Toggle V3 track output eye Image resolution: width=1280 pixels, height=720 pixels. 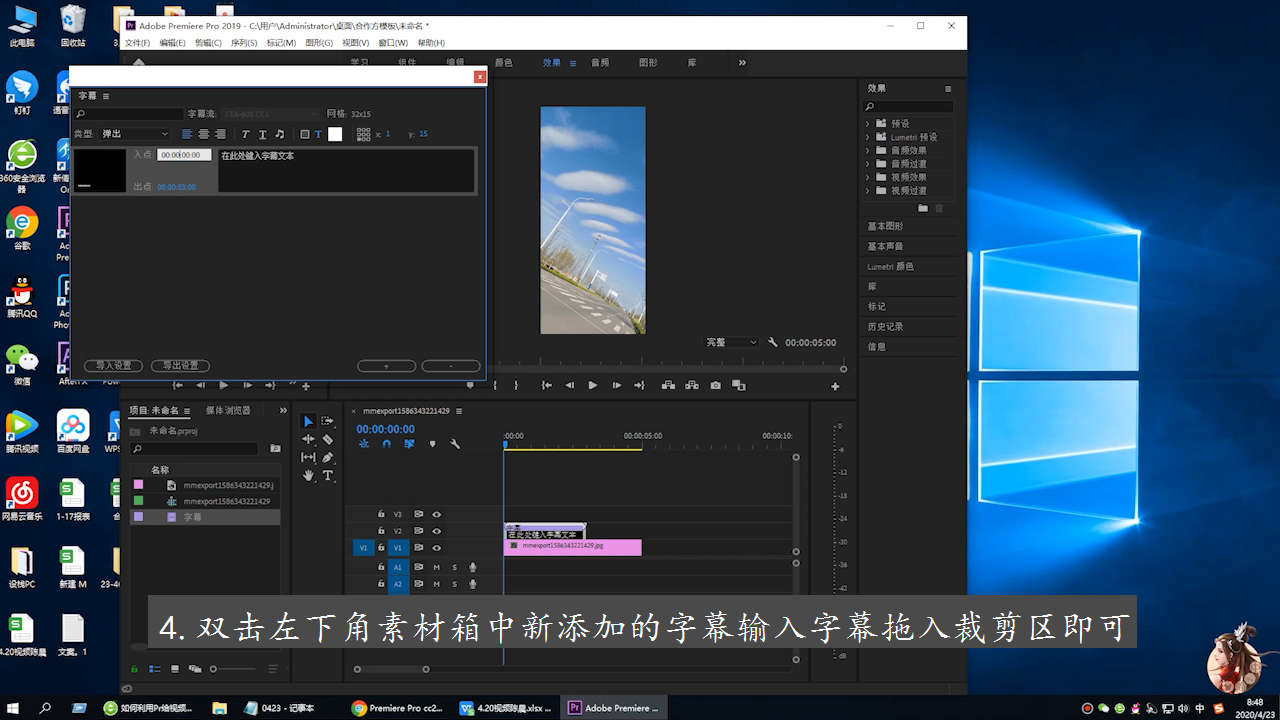(437, 514)
